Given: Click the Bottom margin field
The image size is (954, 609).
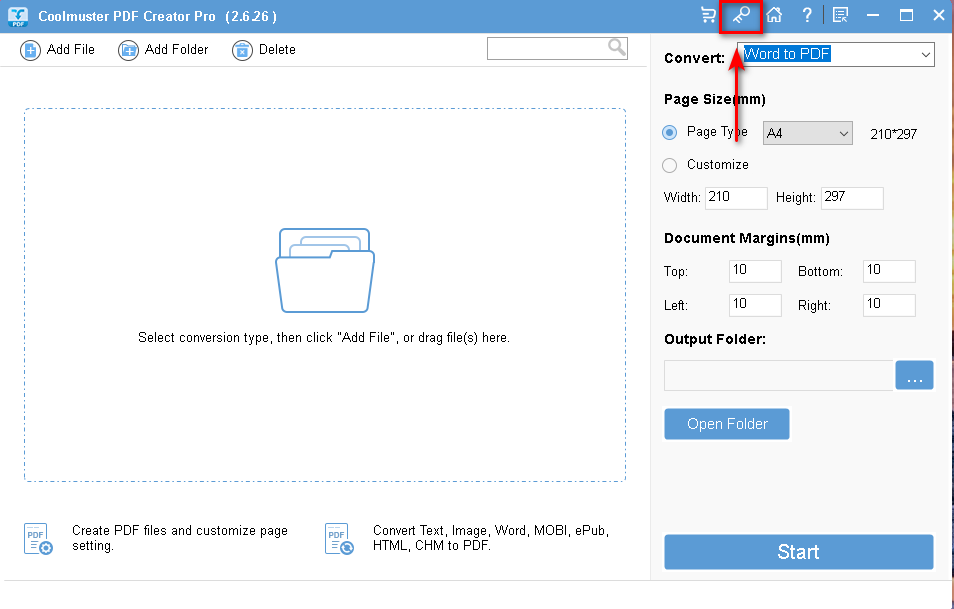Looking at the screenshot, I should (889, 271).
